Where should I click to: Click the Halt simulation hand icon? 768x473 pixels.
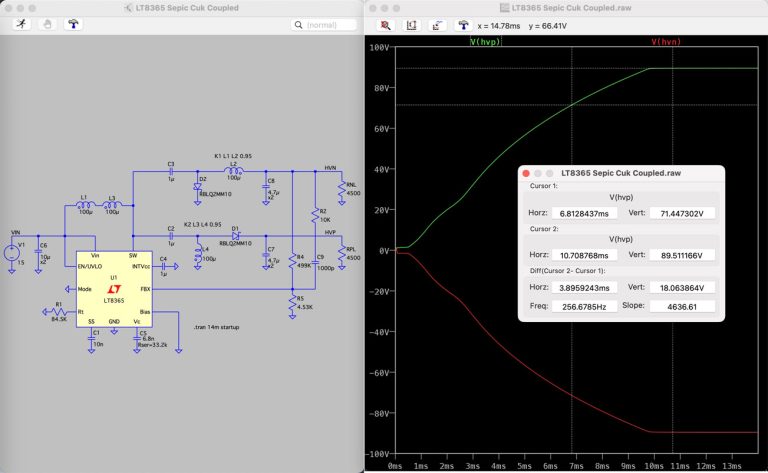tap(47, 24)
